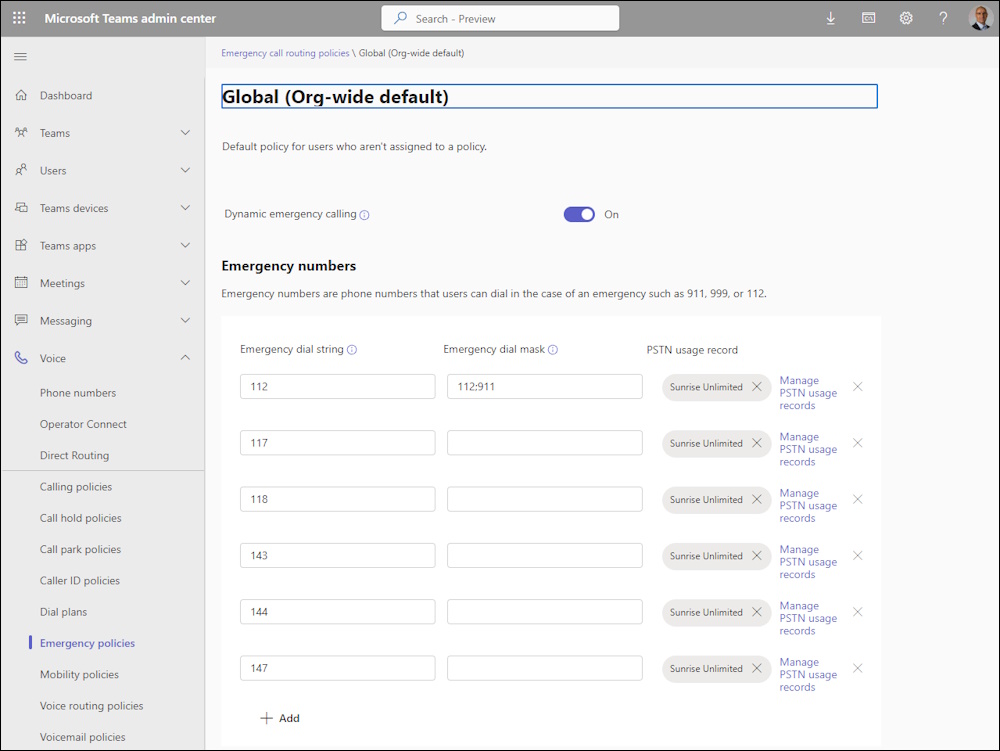Remove Sunrise Unlimited from the 112 row
The width and height of the screenshot is (1000, 751).
[756, 386]
